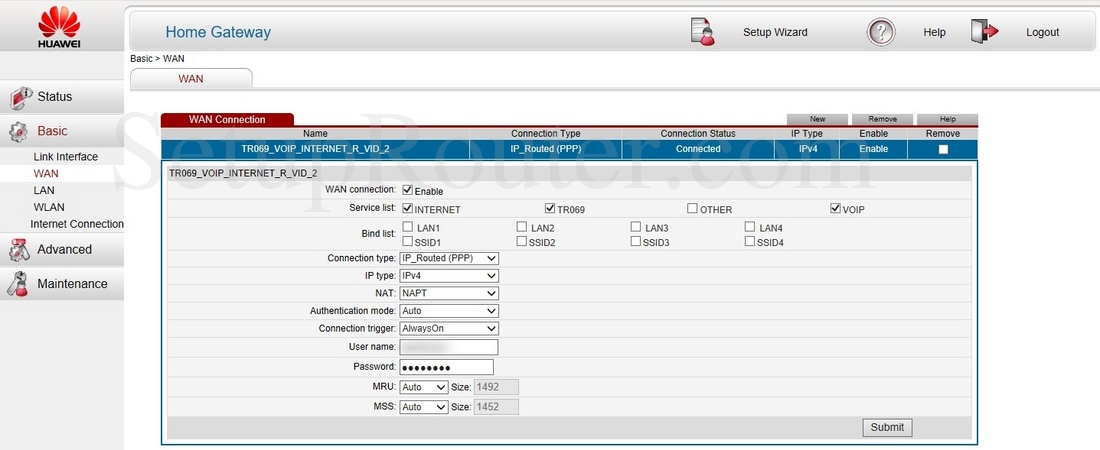The width and height of the screenshot is (1100, 450).
Task: Check the LAN4 bind checkbox
Action: 750,227
